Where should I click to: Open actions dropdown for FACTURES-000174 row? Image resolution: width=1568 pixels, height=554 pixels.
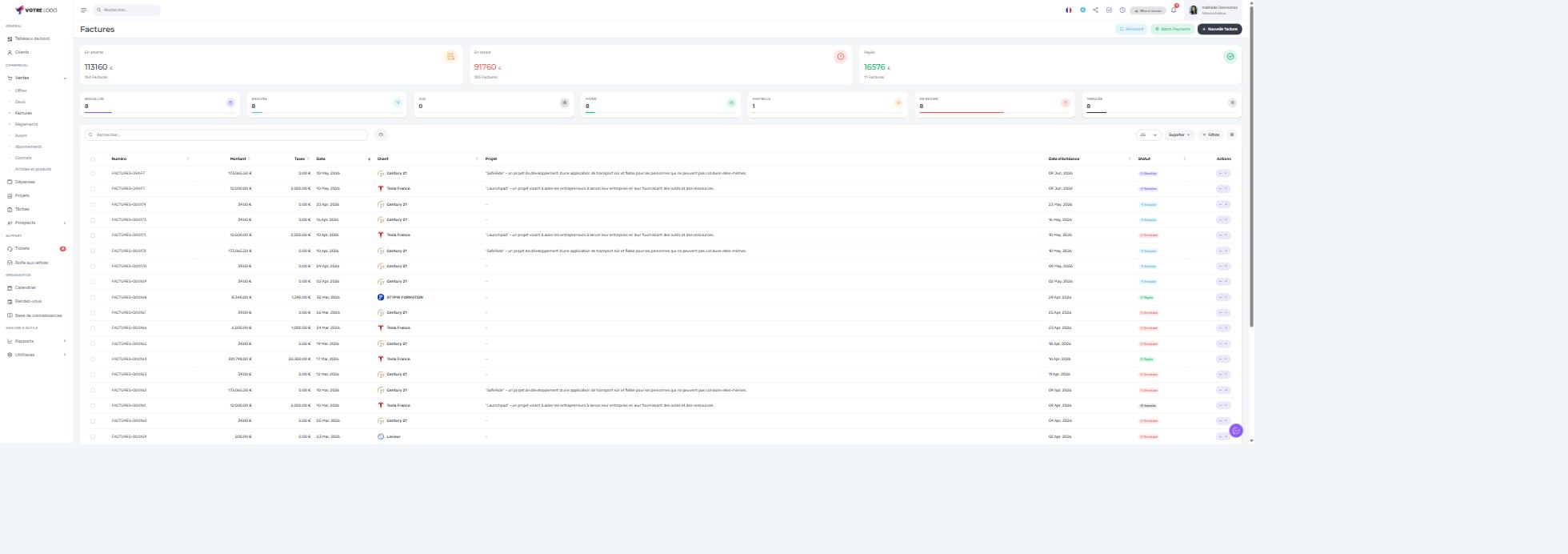click(1223, 205)
